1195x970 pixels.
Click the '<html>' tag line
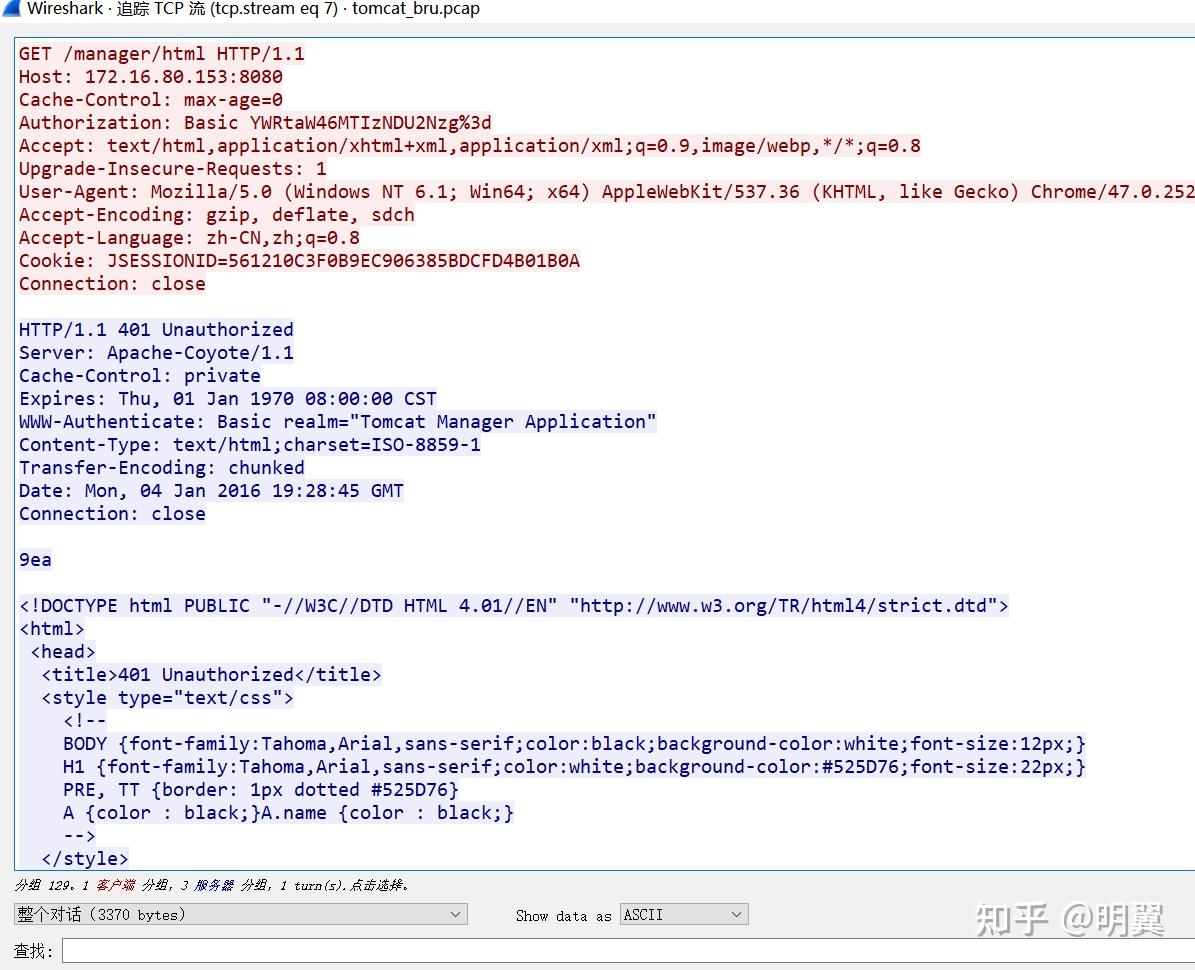coord(52,629)
